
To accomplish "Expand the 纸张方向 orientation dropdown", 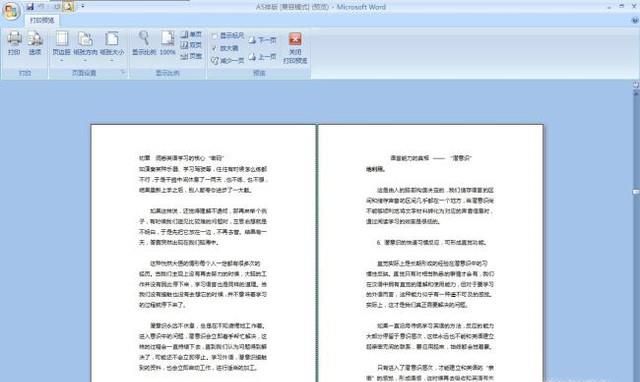I will click(x=85, y=47).
